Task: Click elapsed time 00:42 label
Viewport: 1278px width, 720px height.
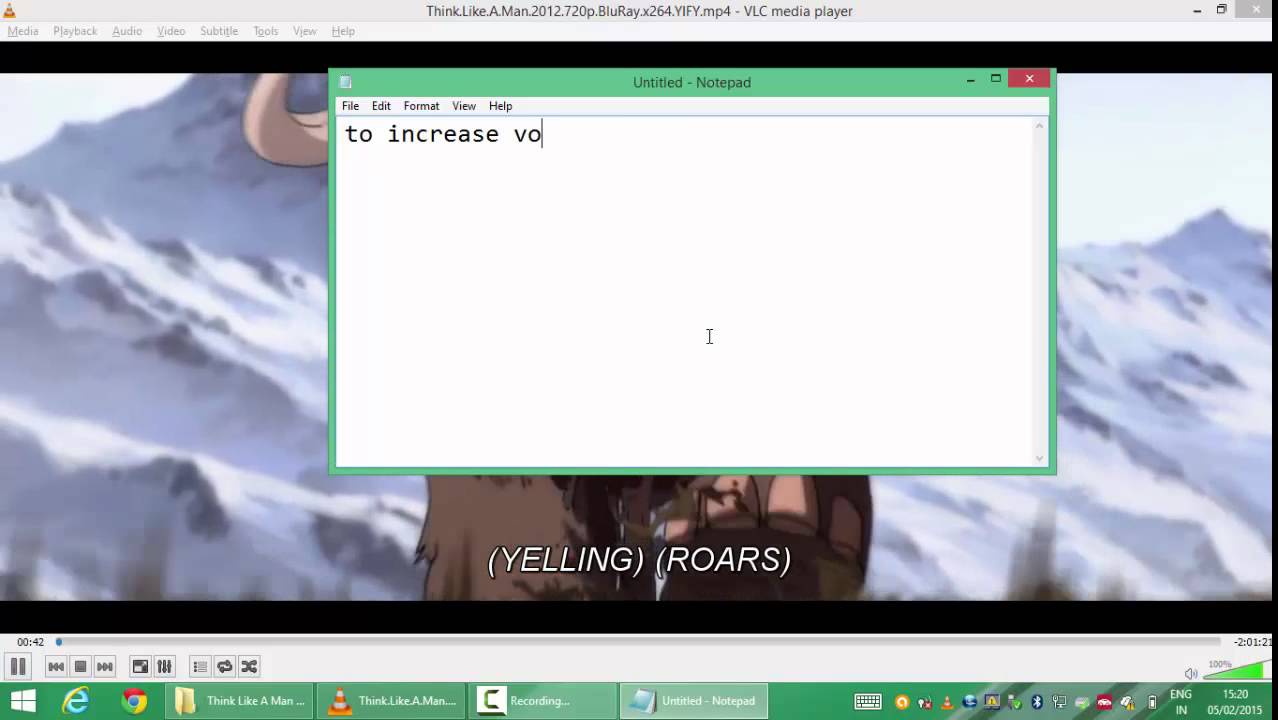Action: 30,642
